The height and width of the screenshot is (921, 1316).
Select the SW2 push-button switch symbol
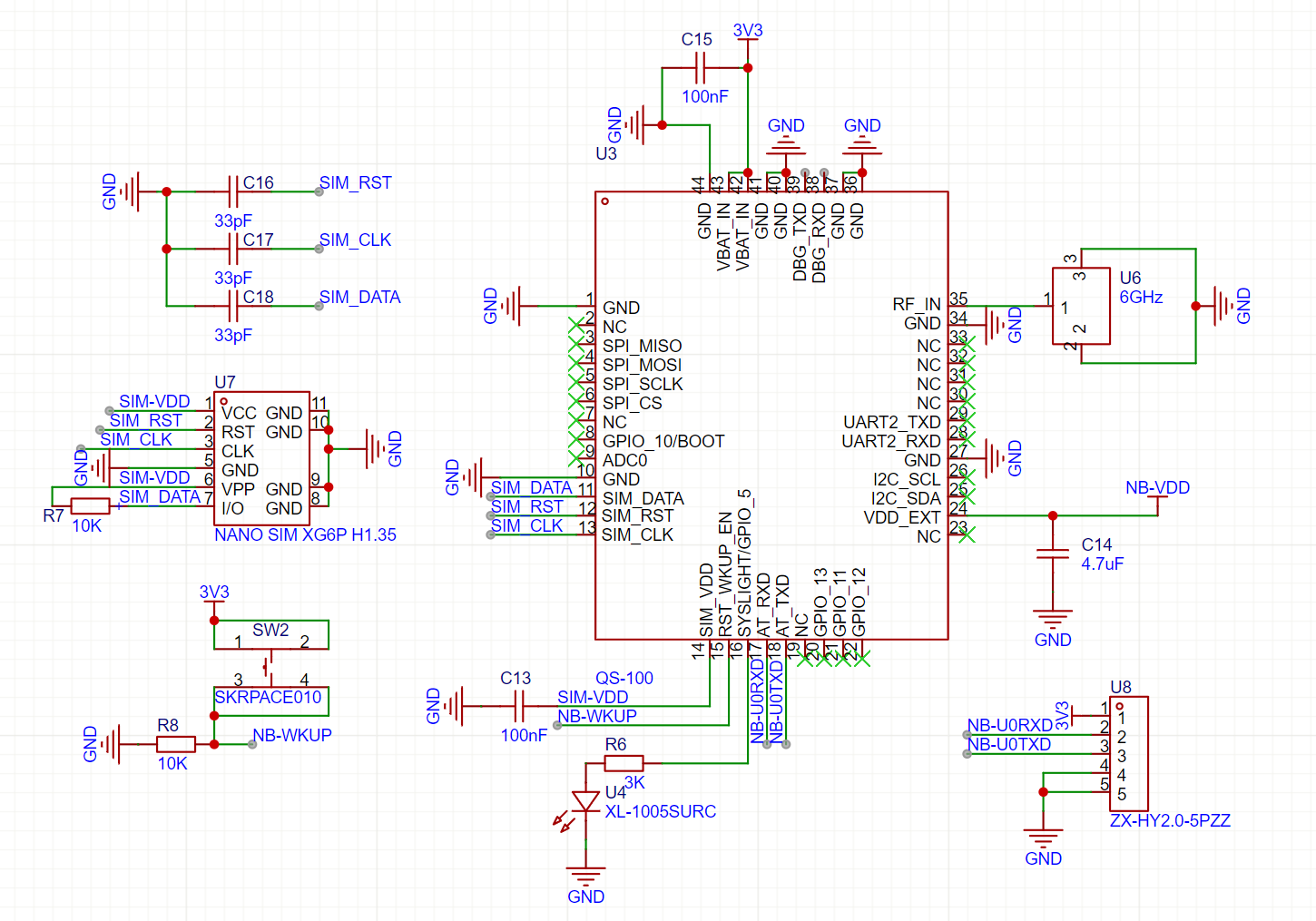[270, 668]
